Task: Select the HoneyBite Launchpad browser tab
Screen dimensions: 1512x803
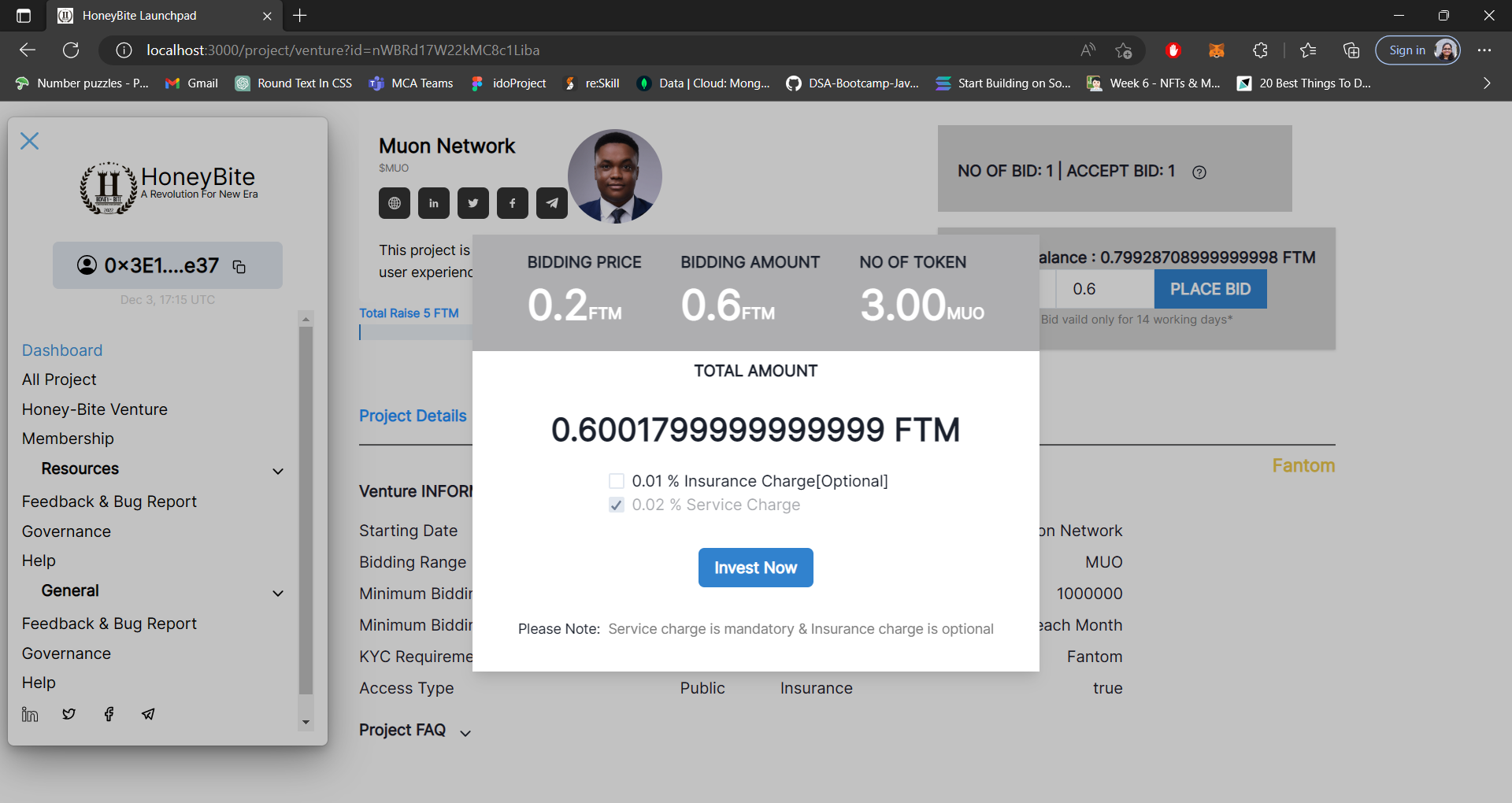Action: [165, 16]
